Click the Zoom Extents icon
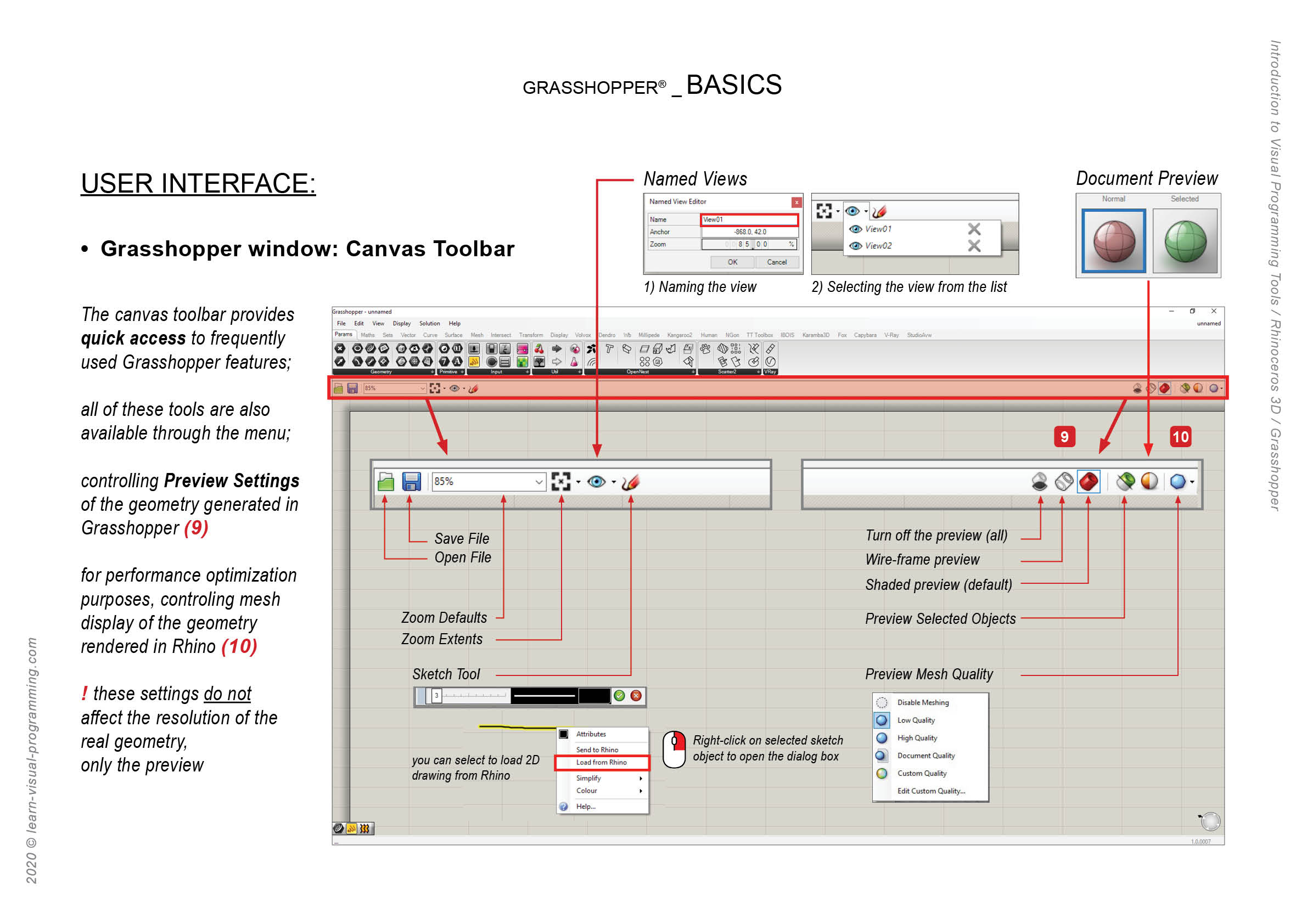1307x924 pixels. point(563,481)
